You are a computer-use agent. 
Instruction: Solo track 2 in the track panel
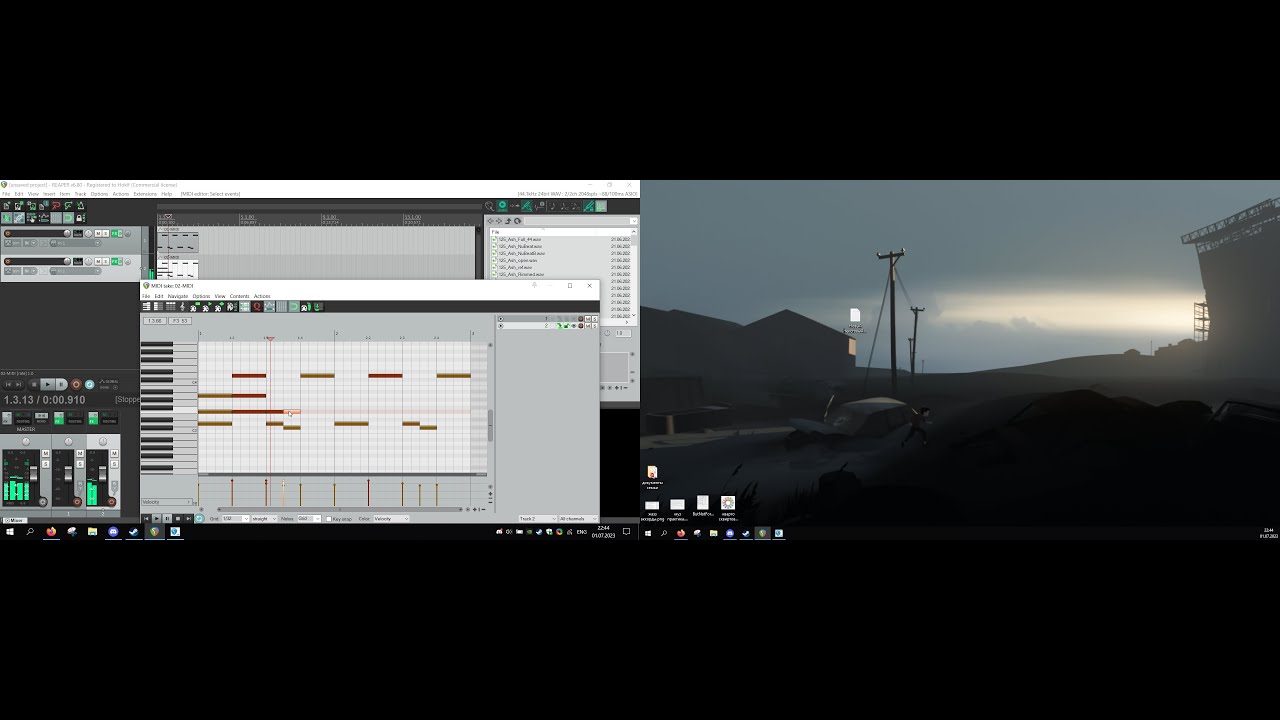click(106, 261)
